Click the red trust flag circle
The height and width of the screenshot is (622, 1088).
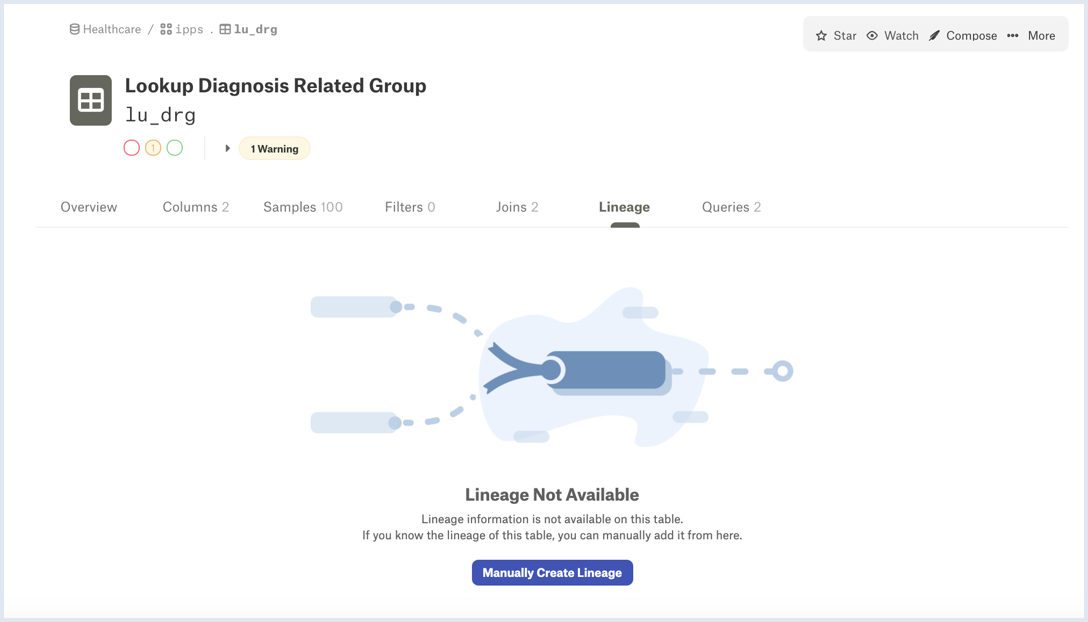coord(132,148)
